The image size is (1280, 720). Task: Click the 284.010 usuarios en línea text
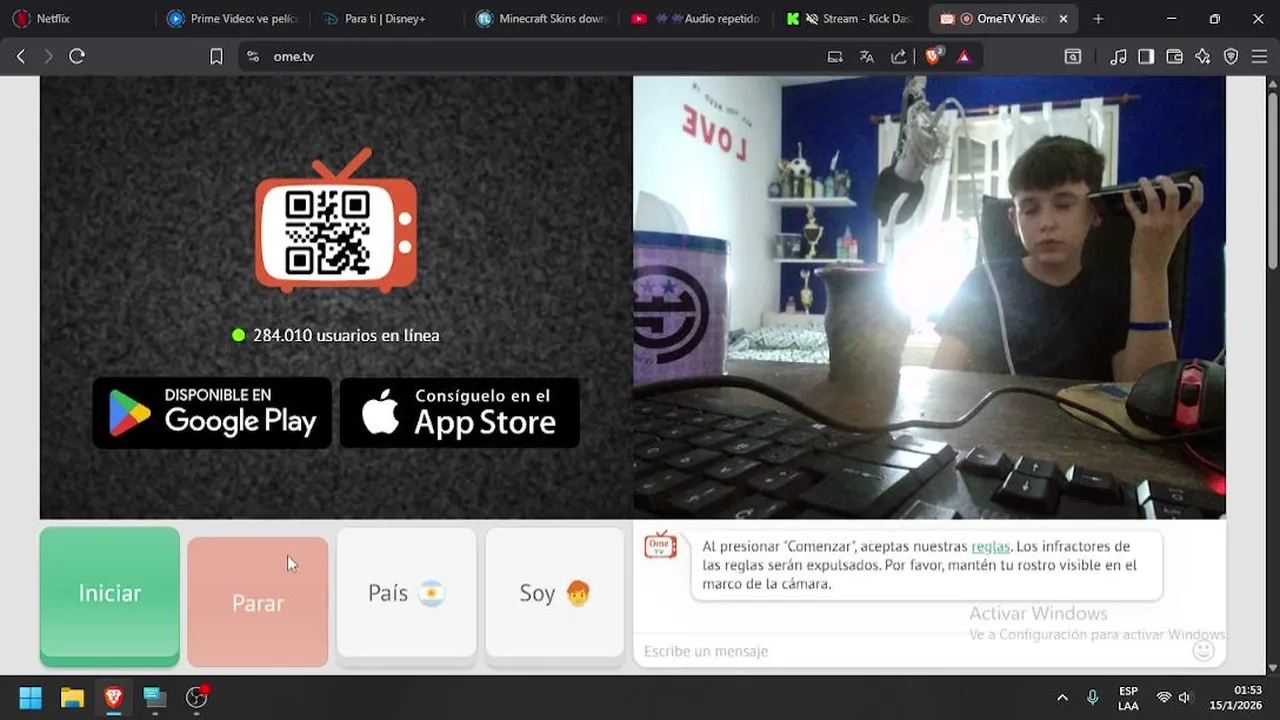click(x=346, y=336)
